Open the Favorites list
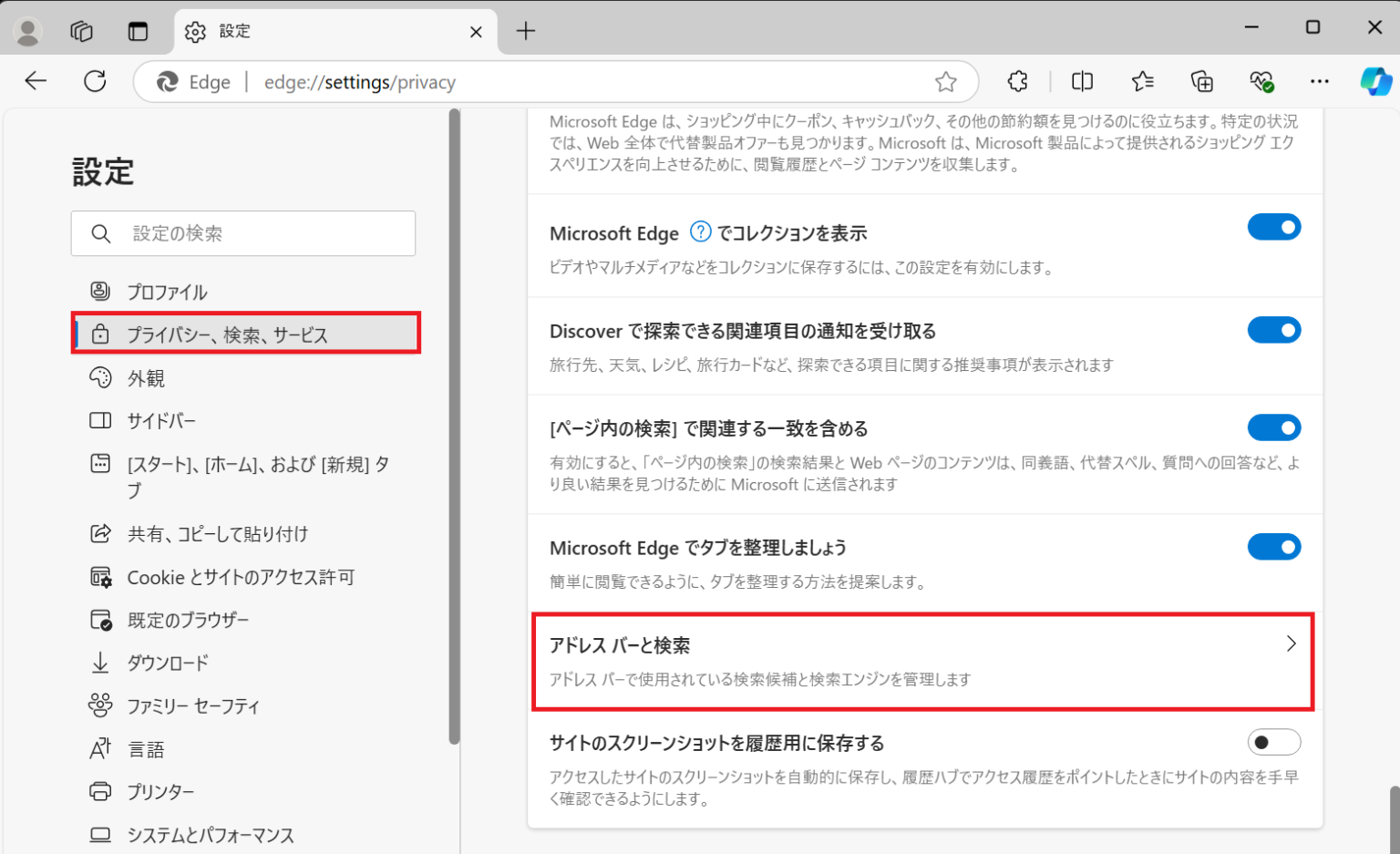This screenshot has width=1400, height=854. click(x=1142, y=81)
